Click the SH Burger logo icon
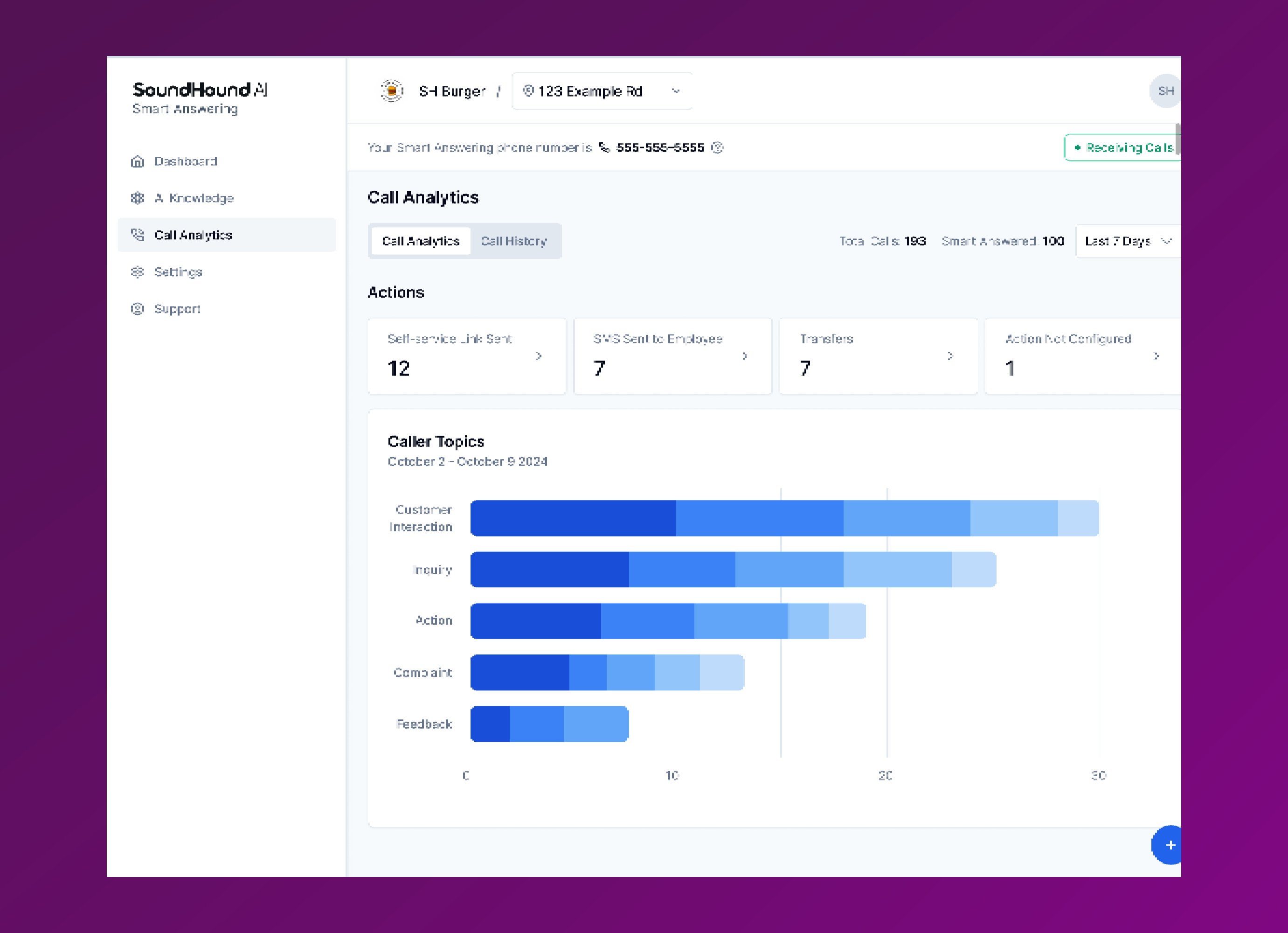1288x933 pixels. coord(391,91)
